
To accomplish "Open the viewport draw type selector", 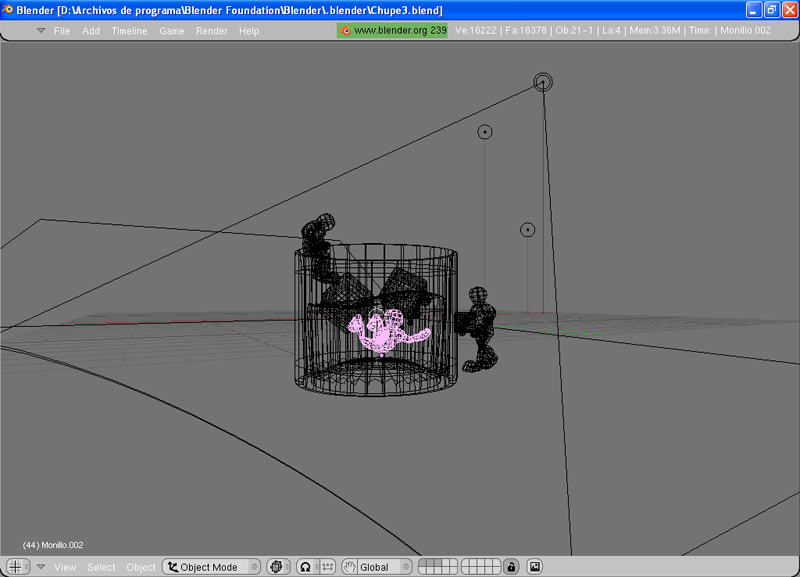I will coord(279,567).
